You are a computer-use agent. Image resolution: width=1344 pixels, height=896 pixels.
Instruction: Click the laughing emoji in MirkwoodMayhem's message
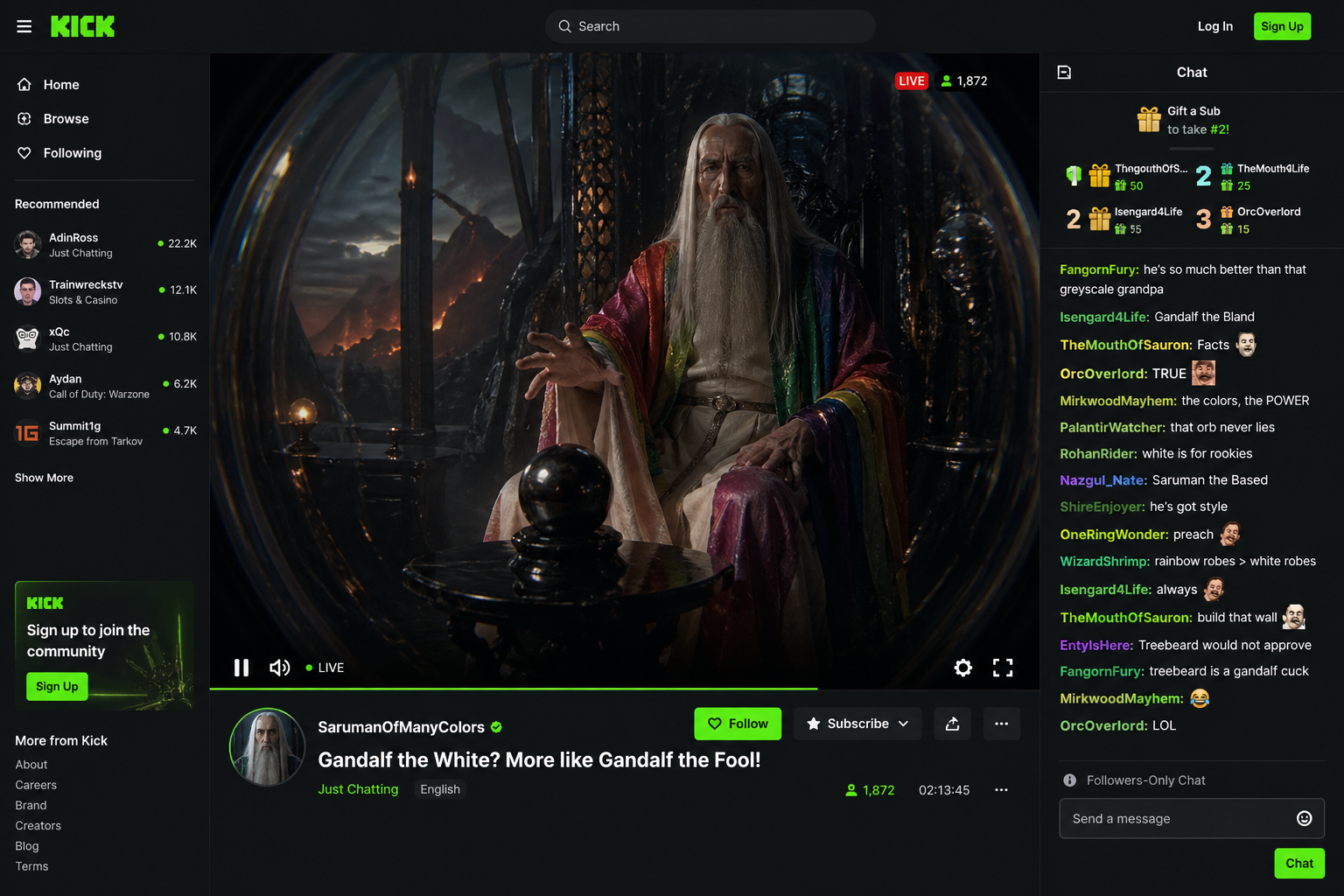click(x=1200, y=698)
